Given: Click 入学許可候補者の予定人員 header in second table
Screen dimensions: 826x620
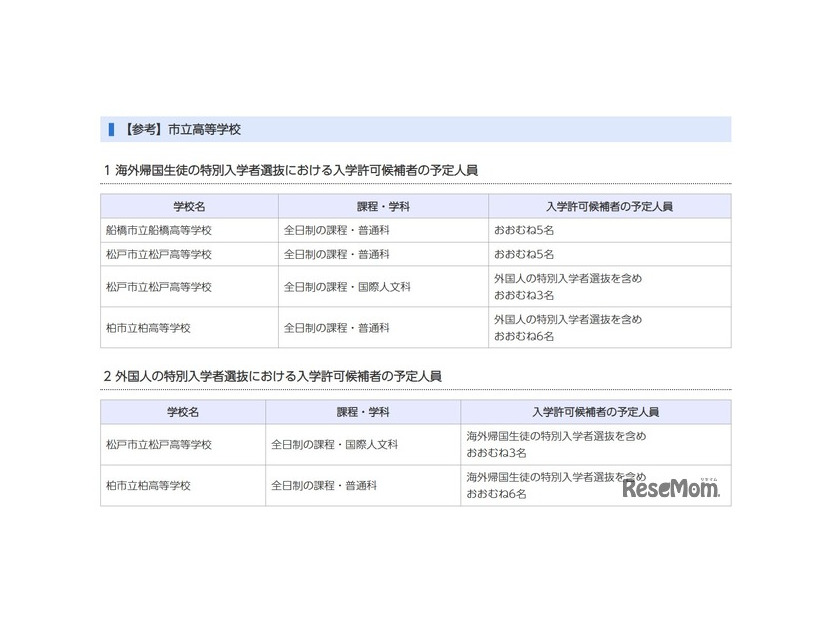Looking at the screenshot, I should pos(596,412).
